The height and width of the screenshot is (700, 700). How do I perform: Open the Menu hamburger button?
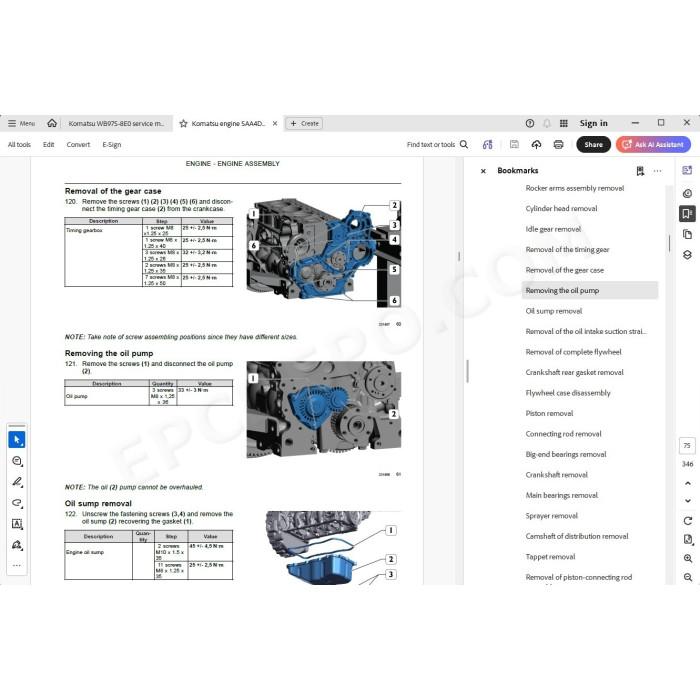21,123
